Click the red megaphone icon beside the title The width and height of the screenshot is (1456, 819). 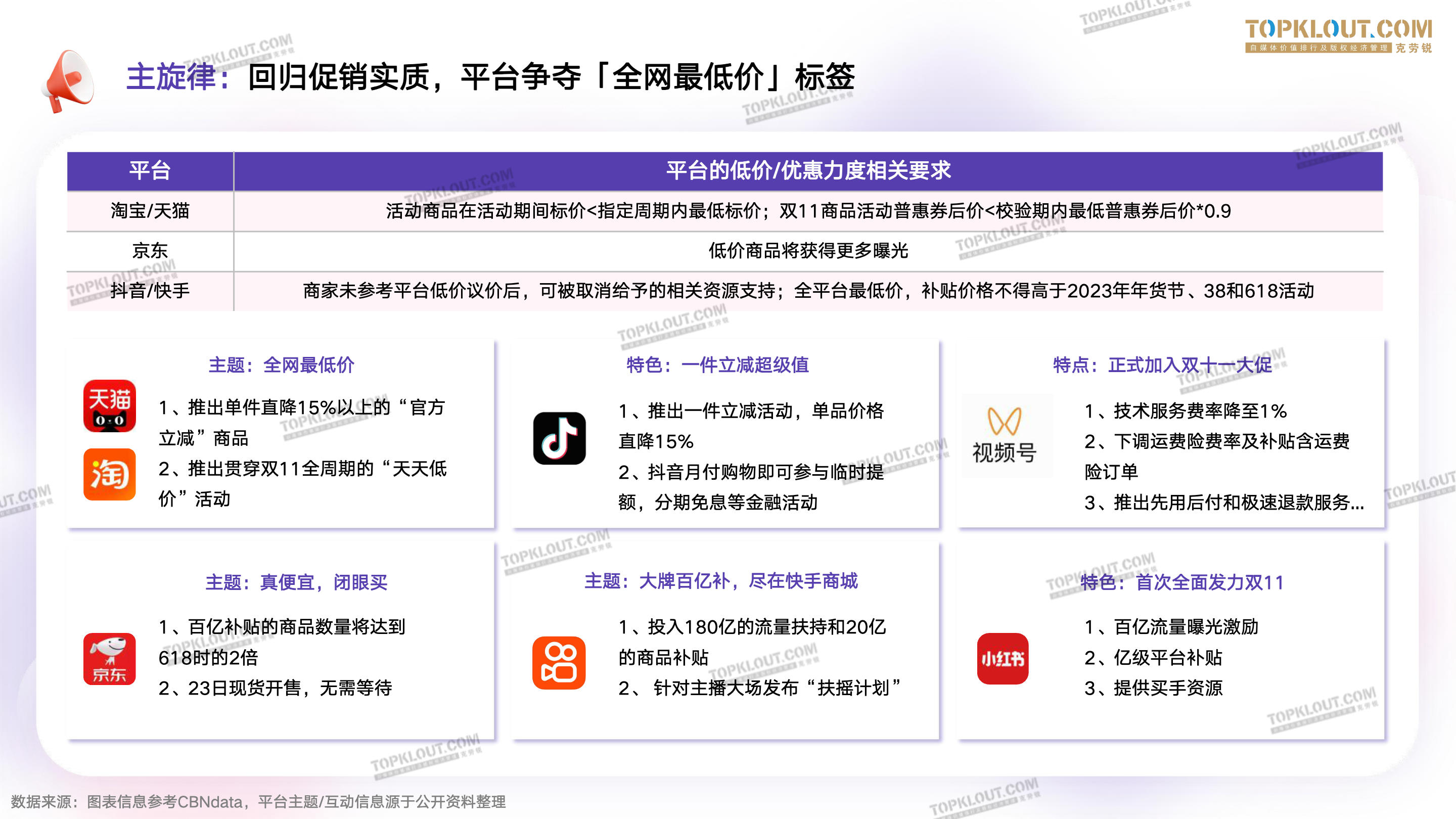tap(68, 81)
